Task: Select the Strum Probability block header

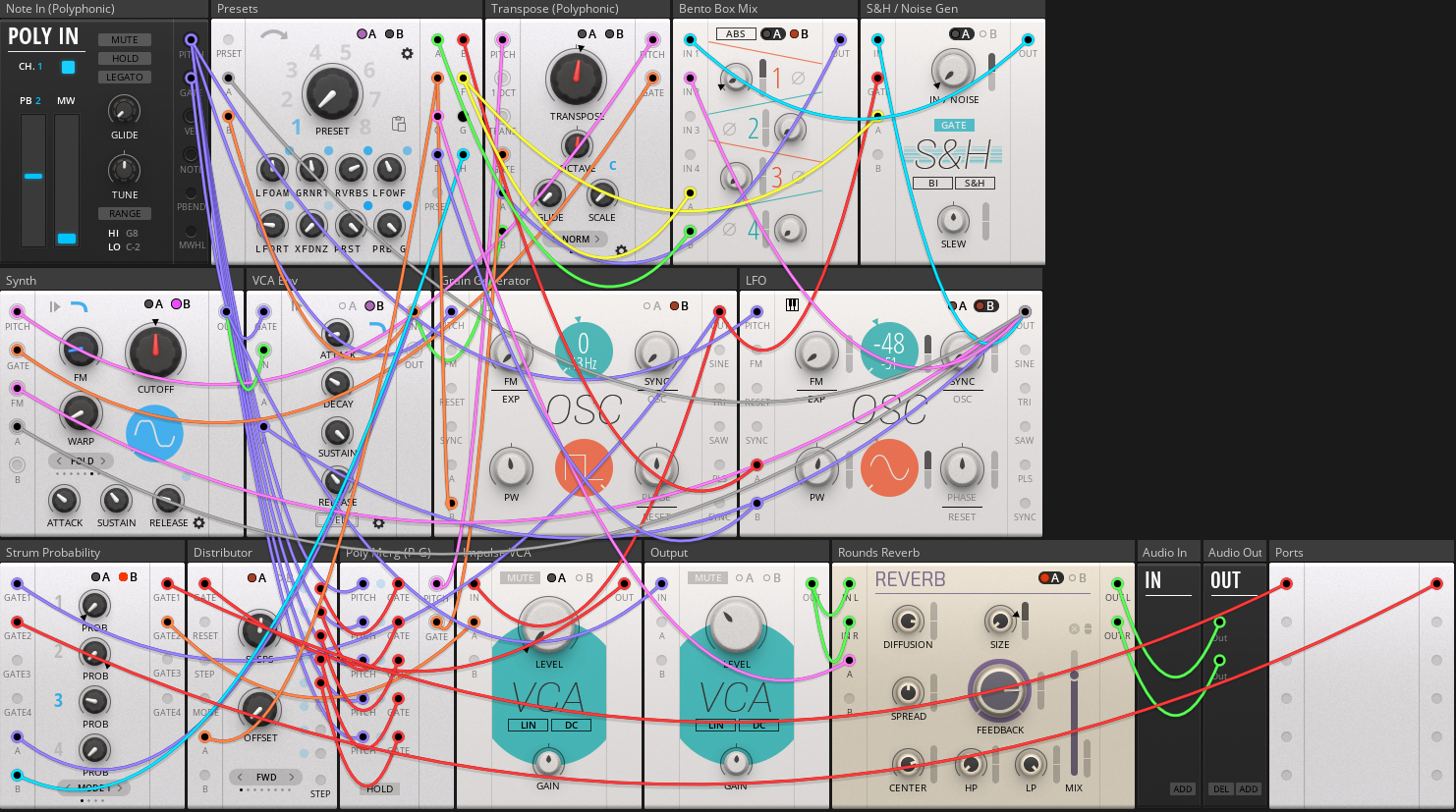Action: point(92,553)
